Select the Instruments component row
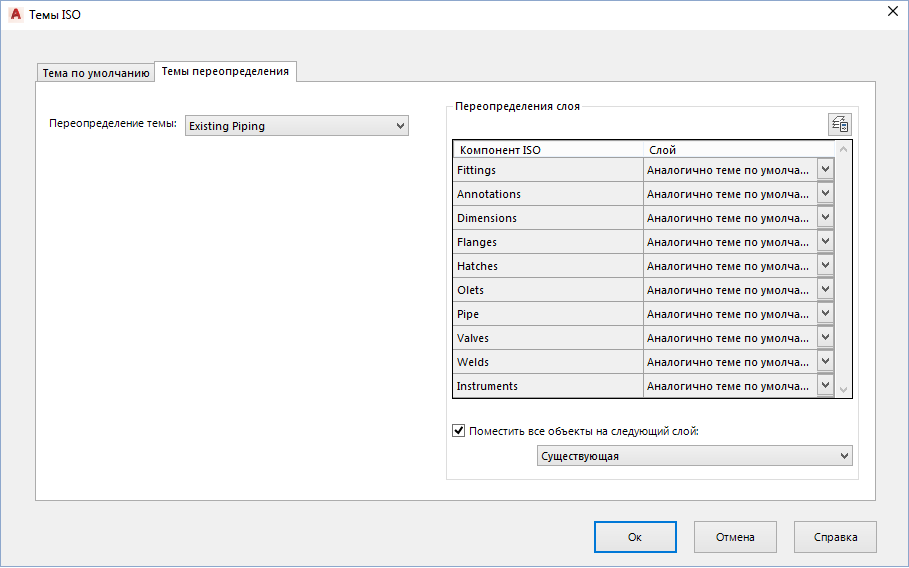The width and height of the screenshot is (909, 568). [x=548, y=386]
